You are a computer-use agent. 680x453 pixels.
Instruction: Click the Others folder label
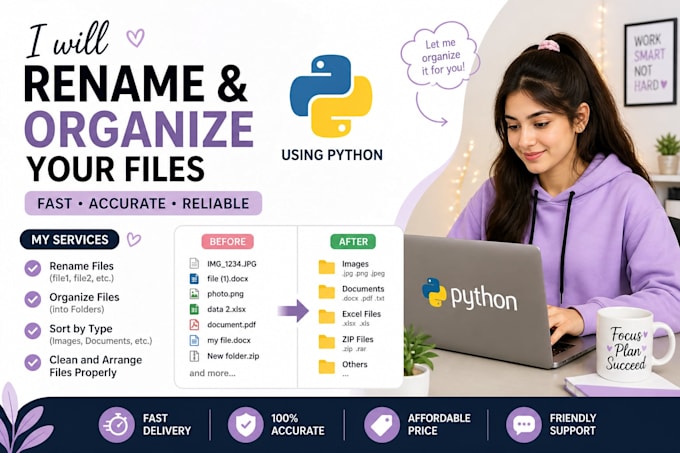[355, 364]
